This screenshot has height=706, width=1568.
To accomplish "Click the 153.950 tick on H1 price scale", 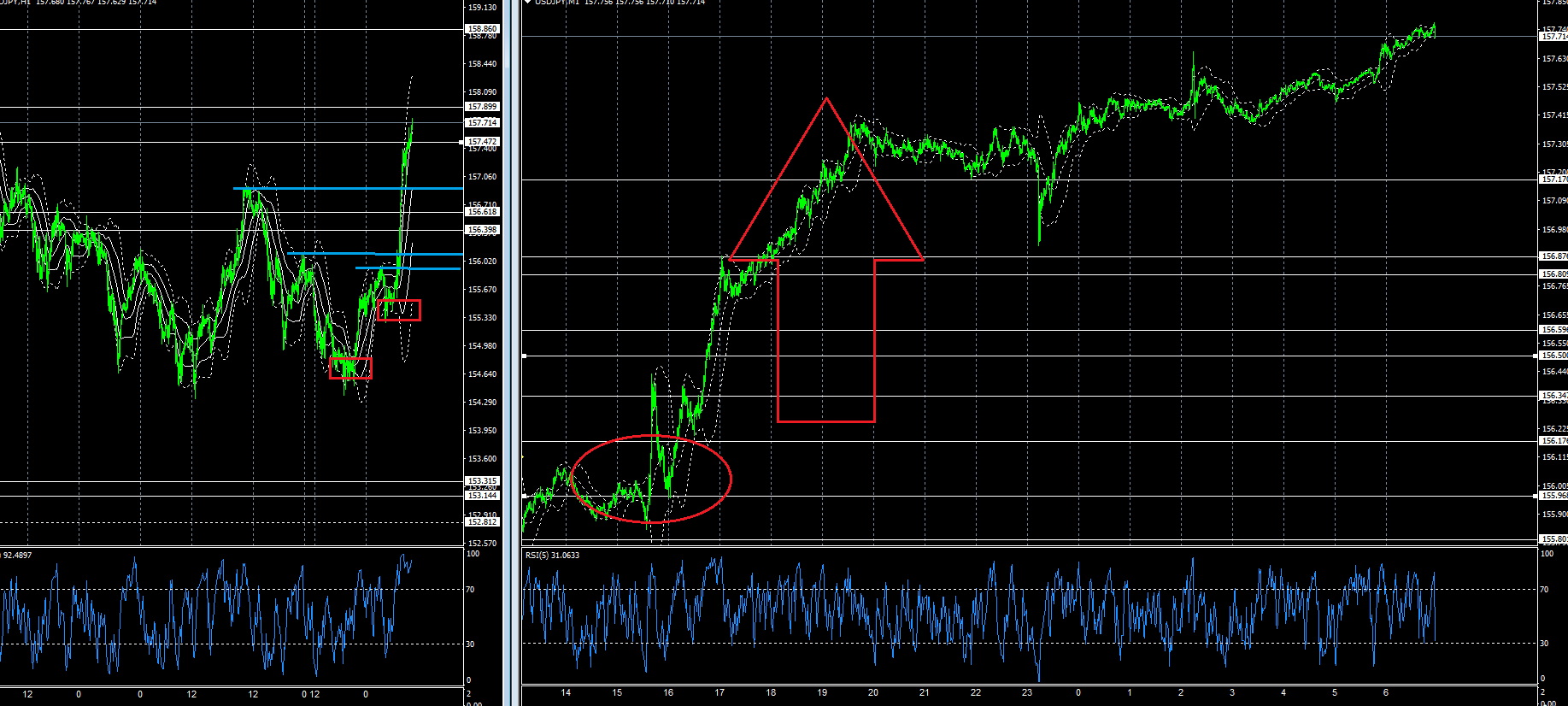I will click(482, 431).
